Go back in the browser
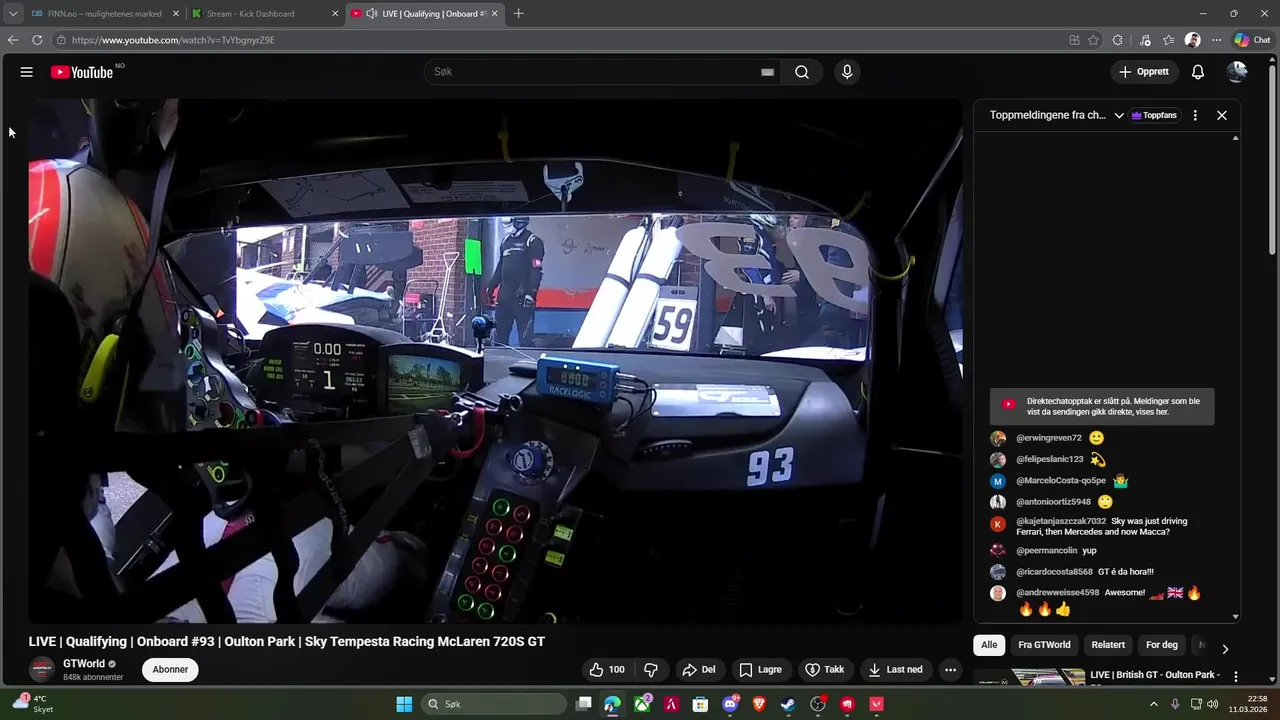The width and height of the screenshot is (1280, 720). pyautogui.click(x=13, y=40)
